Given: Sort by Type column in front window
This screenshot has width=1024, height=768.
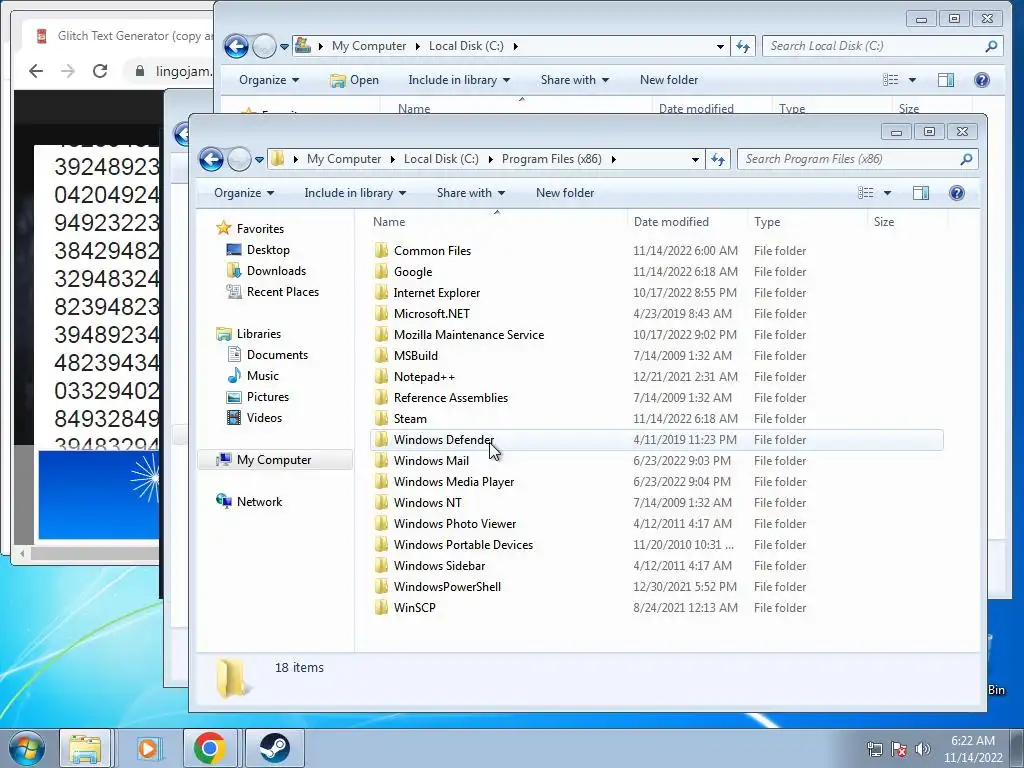Looking at the screenshot, I should pyautogui.click(x=808, y=221).
